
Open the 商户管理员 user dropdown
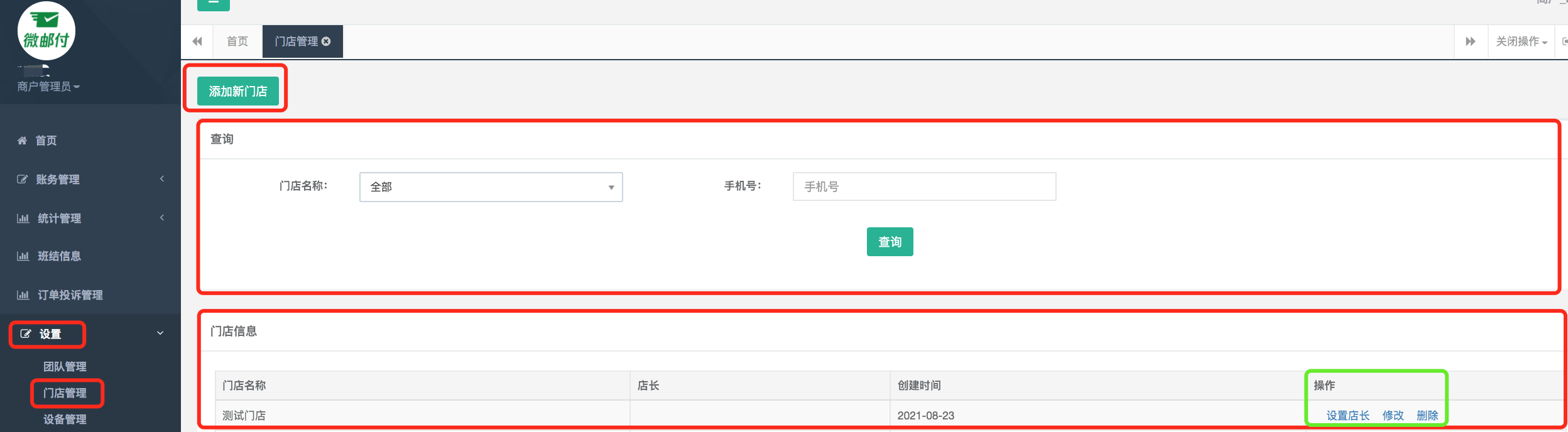(x=48, y=87)
